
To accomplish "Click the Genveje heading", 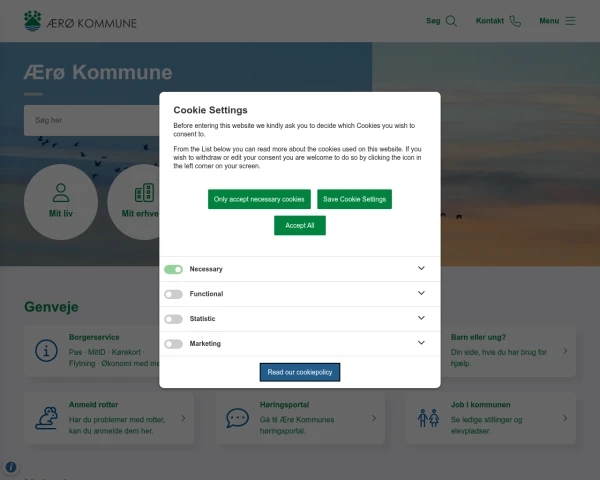I will [x=51, y=307].
